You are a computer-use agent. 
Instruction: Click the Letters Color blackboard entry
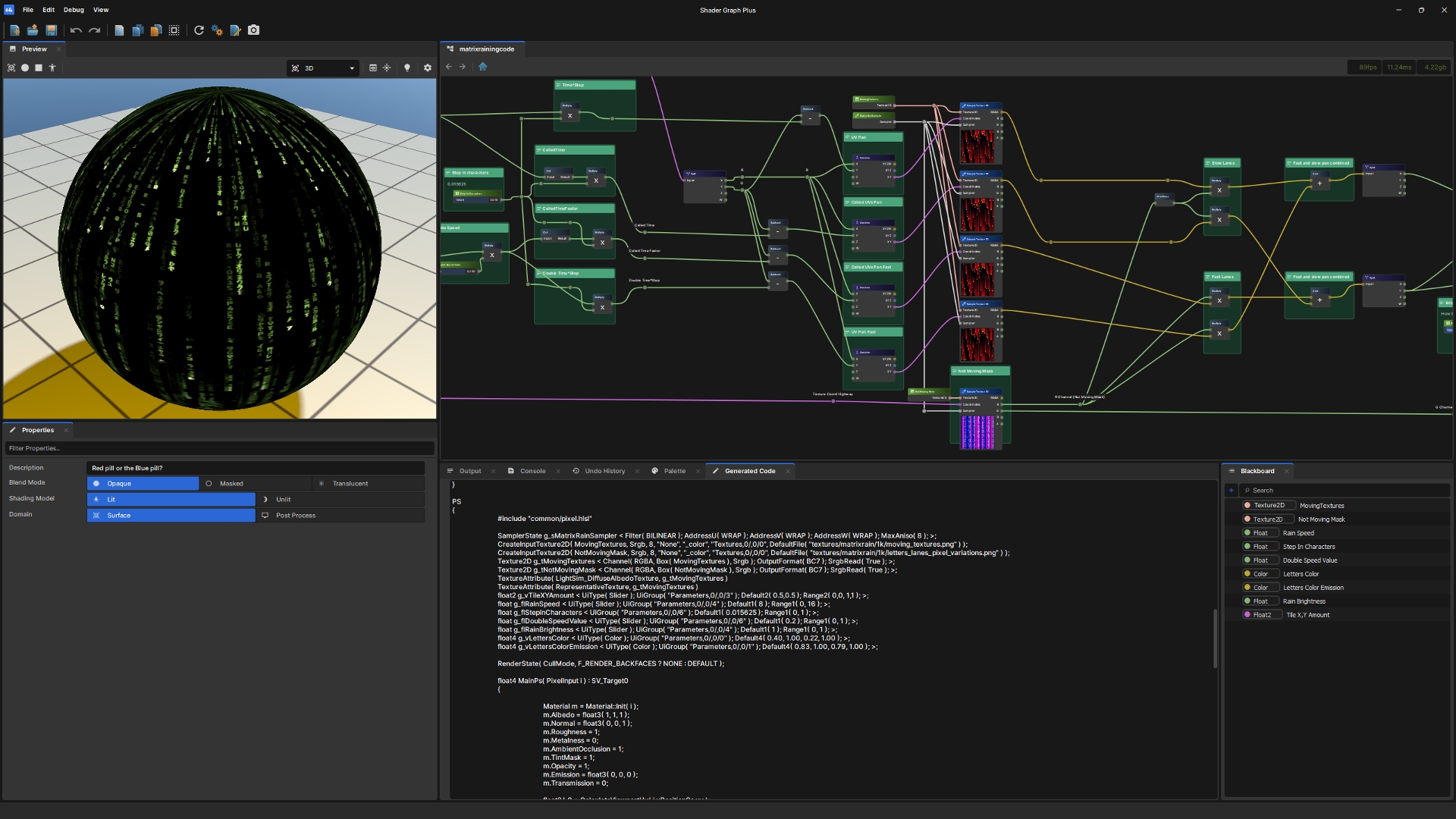coord(1301,574)
